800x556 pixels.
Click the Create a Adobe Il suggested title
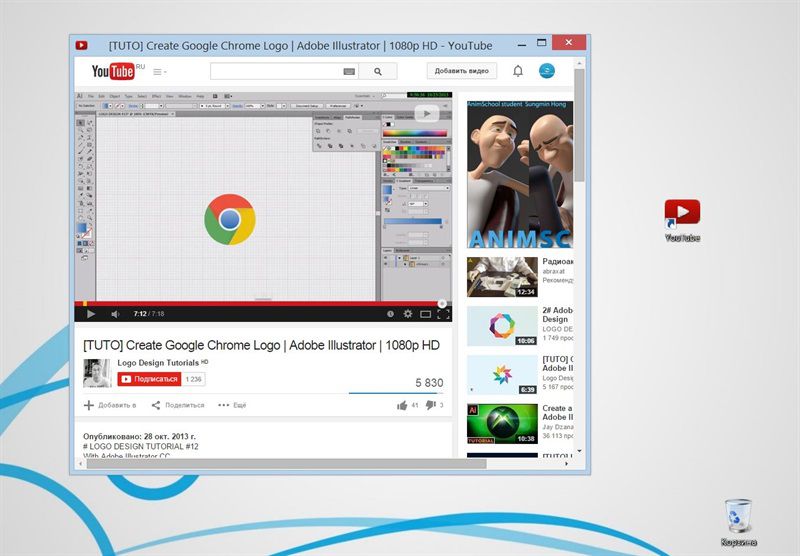(558, 413)
